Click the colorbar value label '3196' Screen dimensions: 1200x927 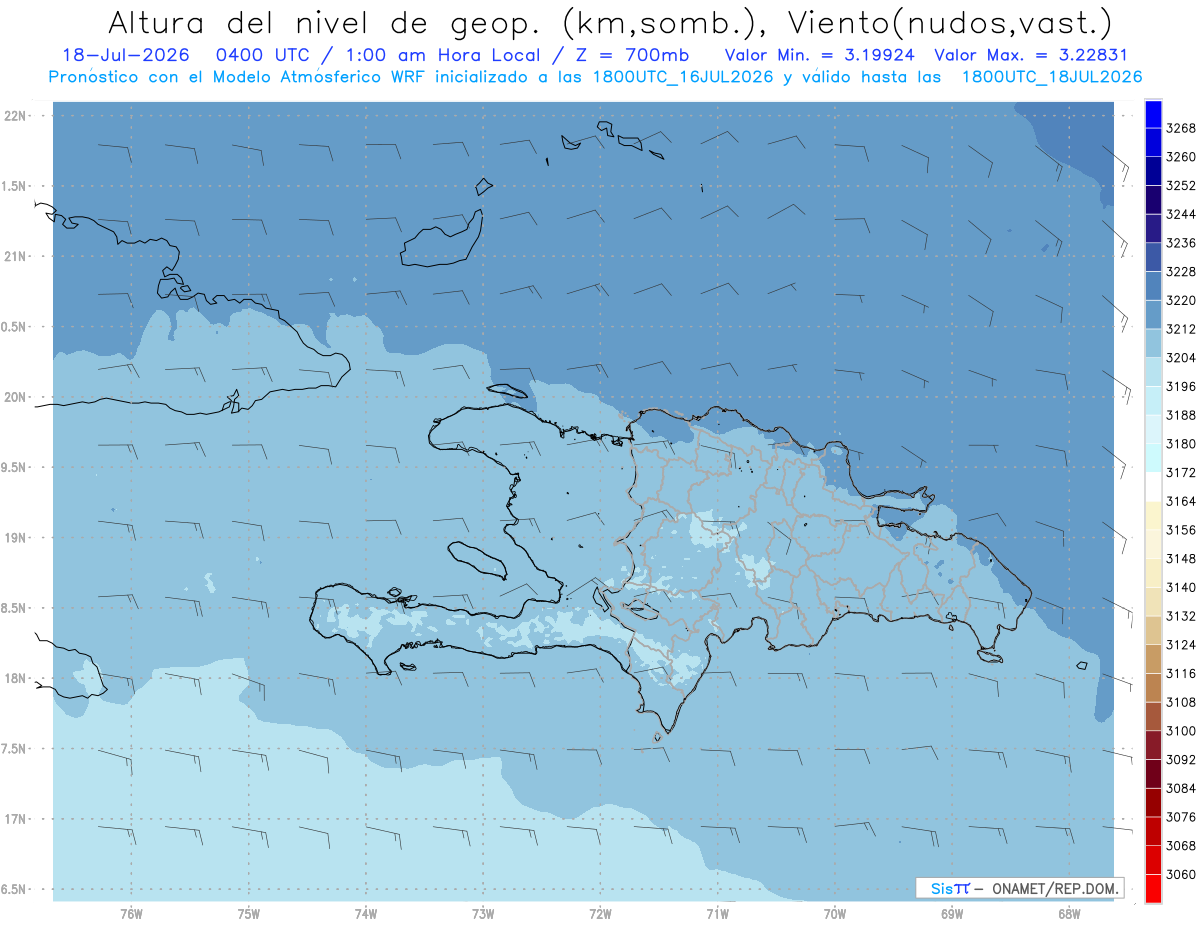coord(1181,387)
